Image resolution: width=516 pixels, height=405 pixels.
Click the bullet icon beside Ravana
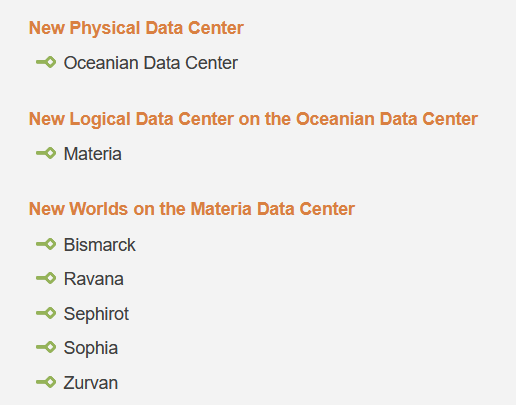pyautogui.click(x=46, y=278)
